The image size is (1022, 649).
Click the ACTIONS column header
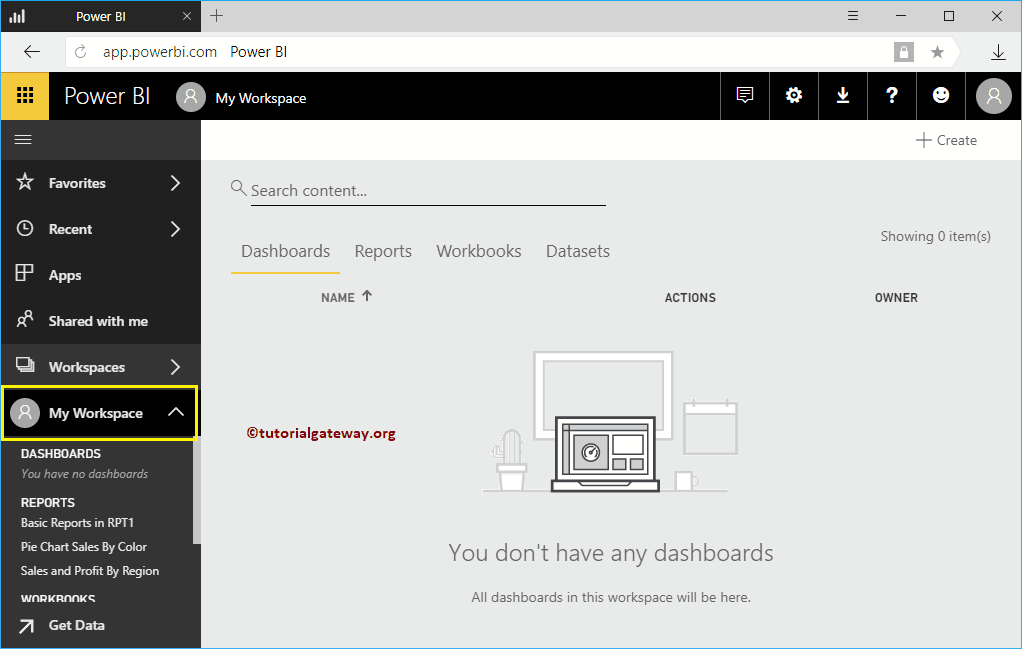point(690,298)
